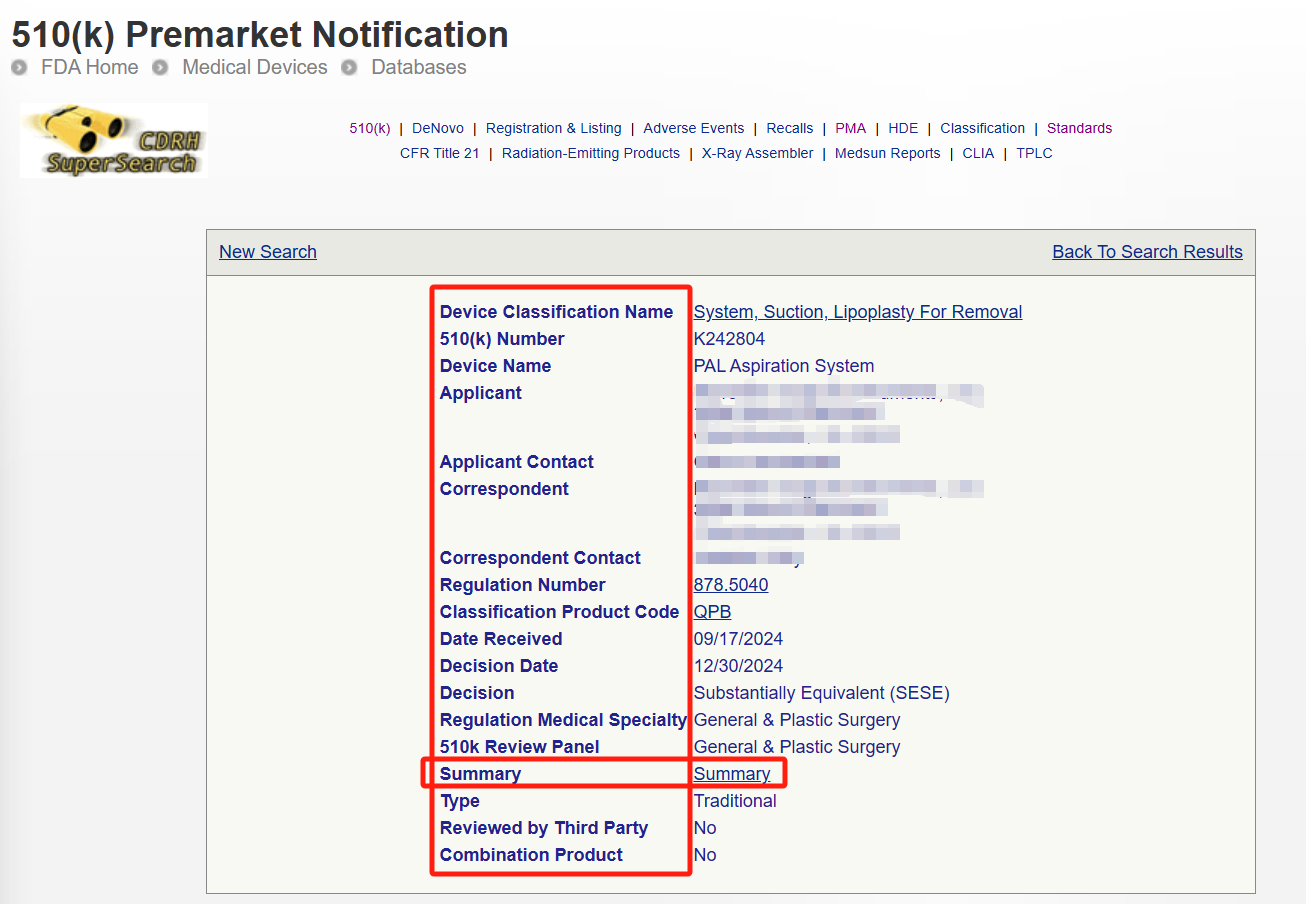Click the Regulation Number label
This screenshot has height=904, width=1306.
point(523,585)
